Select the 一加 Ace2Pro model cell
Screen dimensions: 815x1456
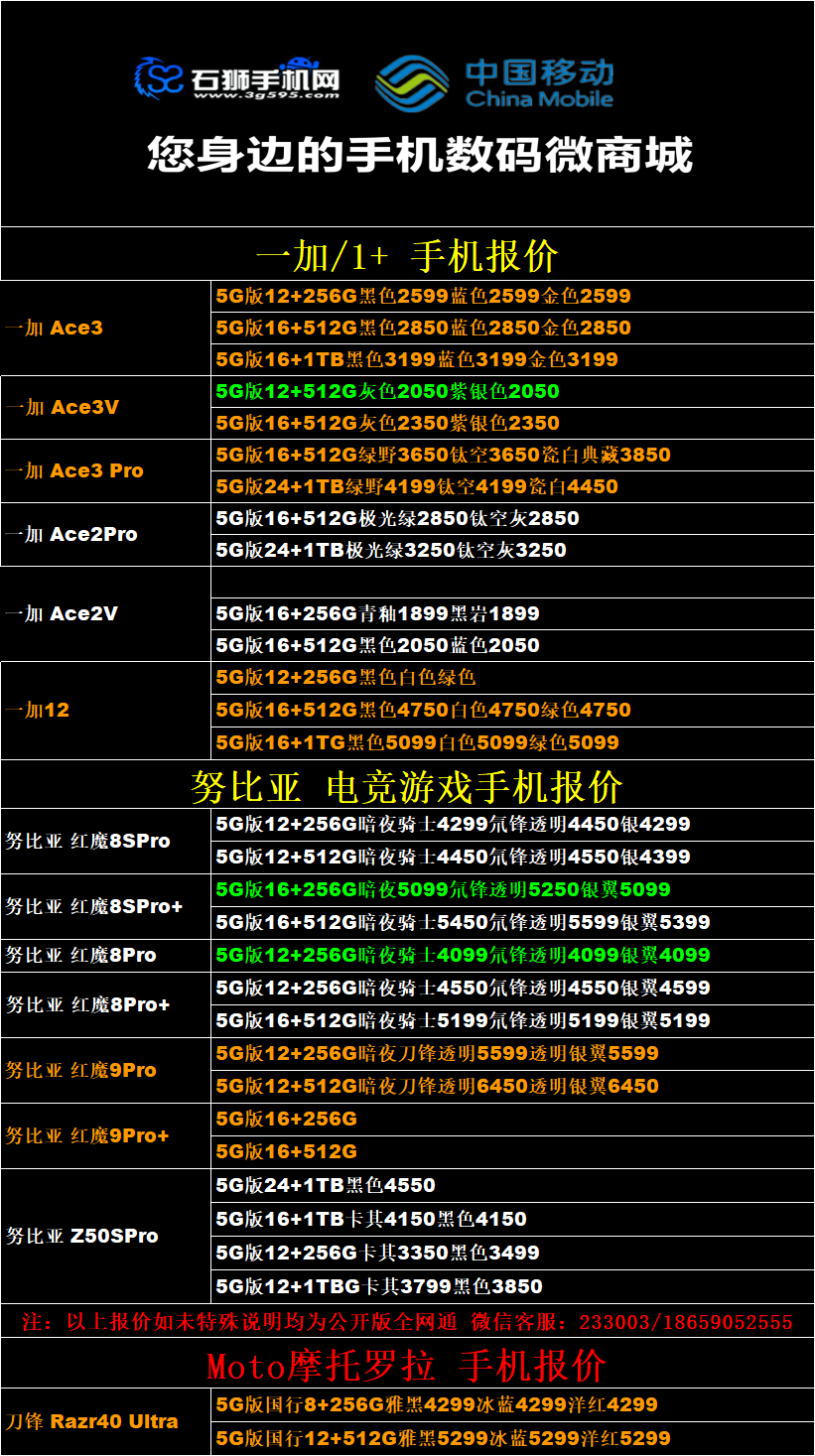tap(71, 534)
